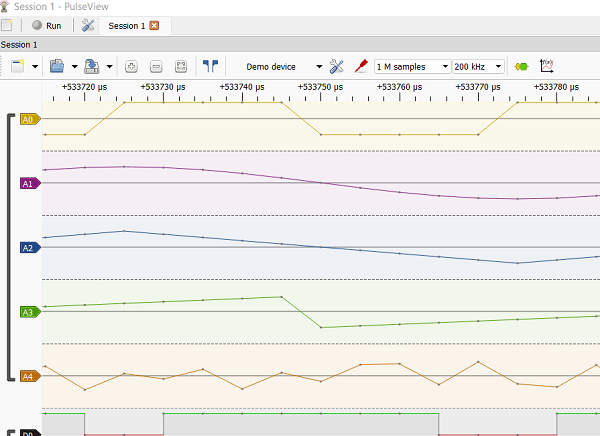
Task: Click the A0 channel label
Action: [x=28, y=119]
